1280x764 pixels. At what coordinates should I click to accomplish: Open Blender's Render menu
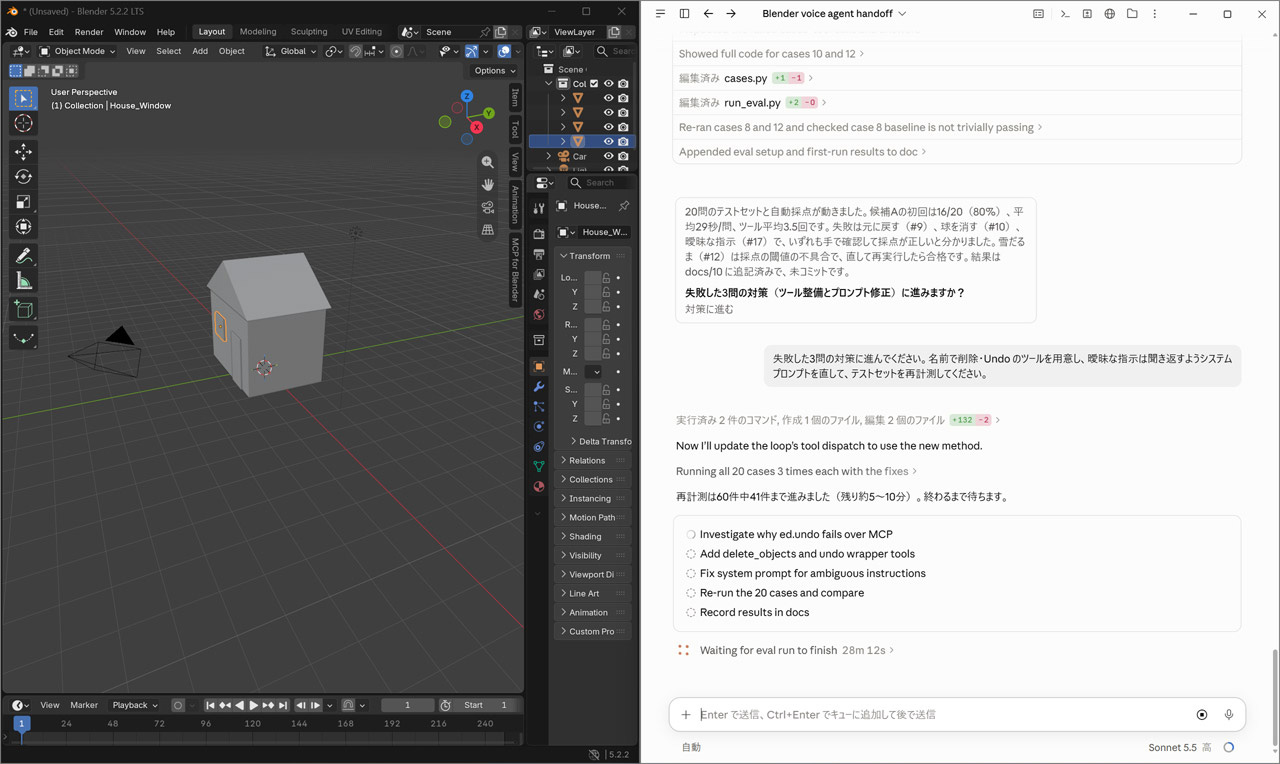point(89,32)
